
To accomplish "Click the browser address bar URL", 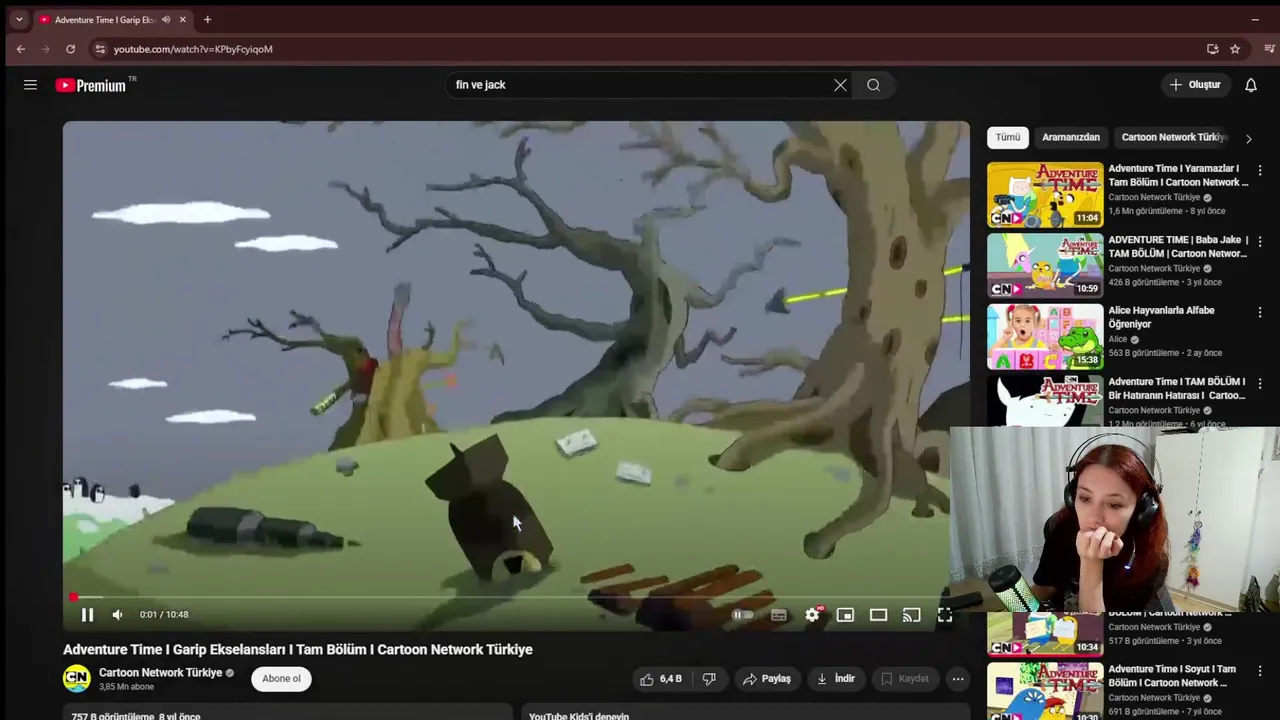I will (193, 49).
